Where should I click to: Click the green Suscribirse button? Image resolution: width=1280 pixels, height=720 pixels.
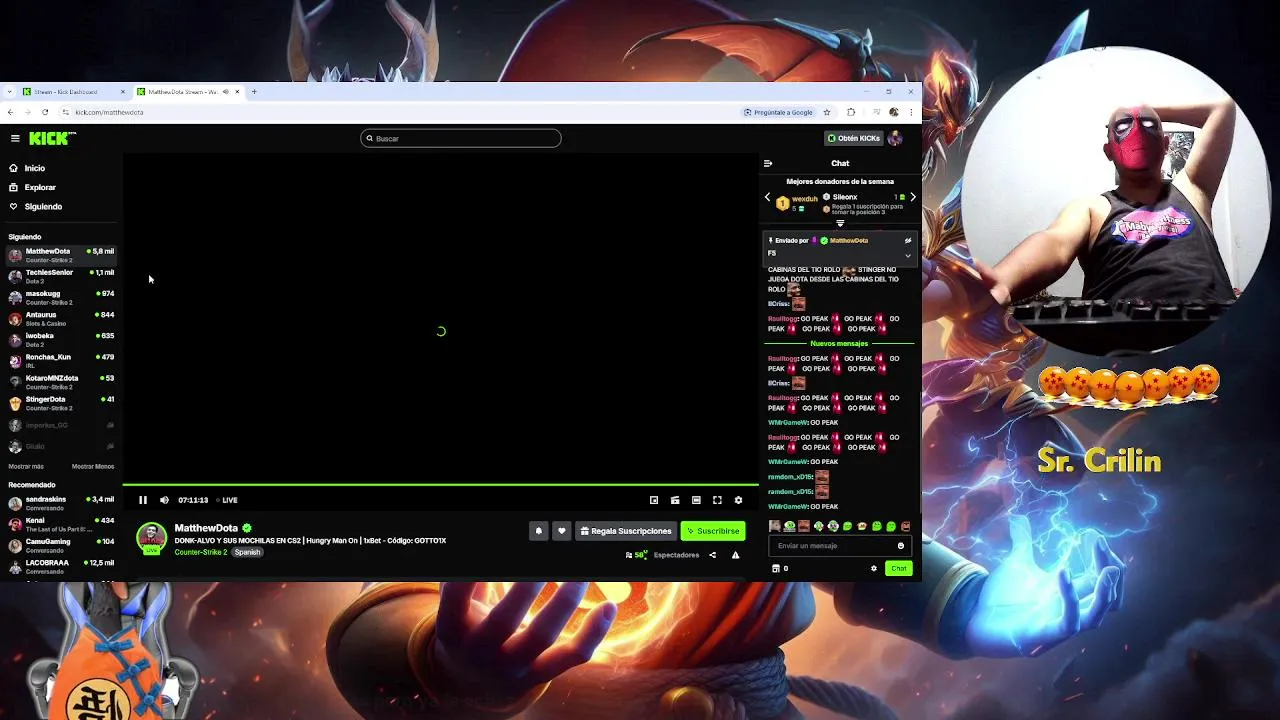713,531
